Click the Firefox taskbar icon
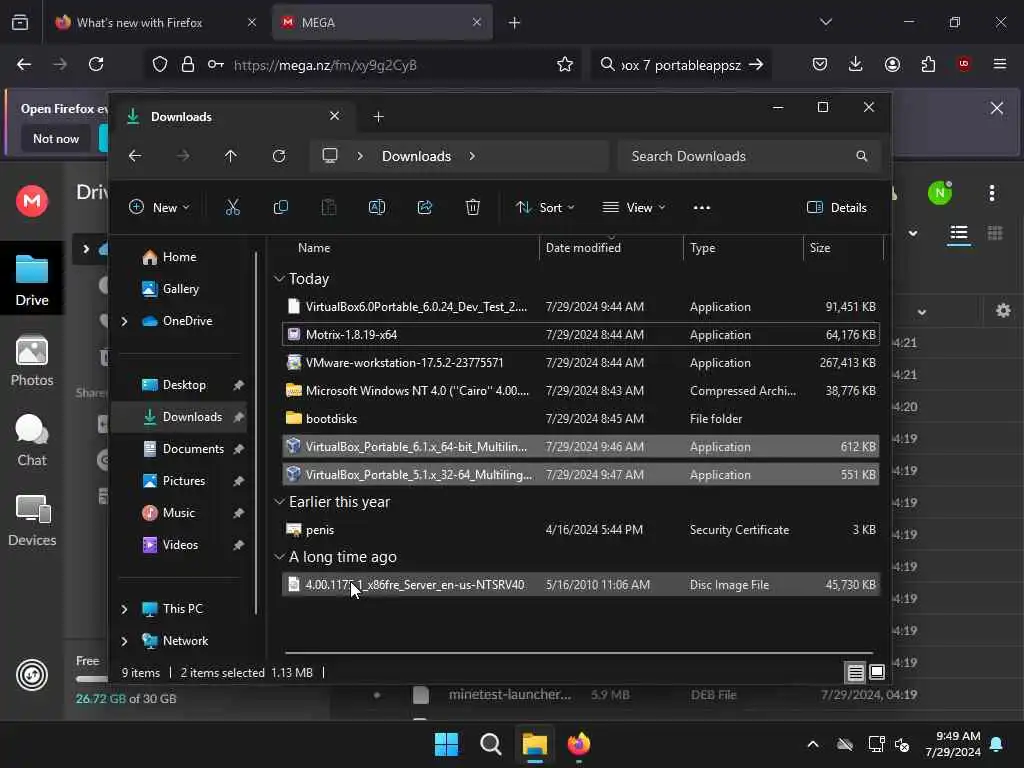The width and height of the screenshot is (1024, 768). pyautogui.click(x=579, y=744)
